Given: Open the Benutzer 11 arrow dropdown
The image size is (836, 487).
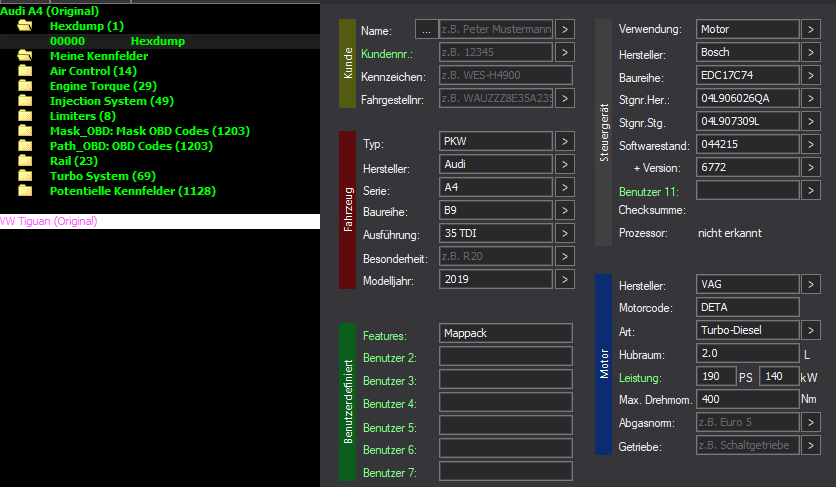Looking at the screenshot, I should click(x=810, y=190).
